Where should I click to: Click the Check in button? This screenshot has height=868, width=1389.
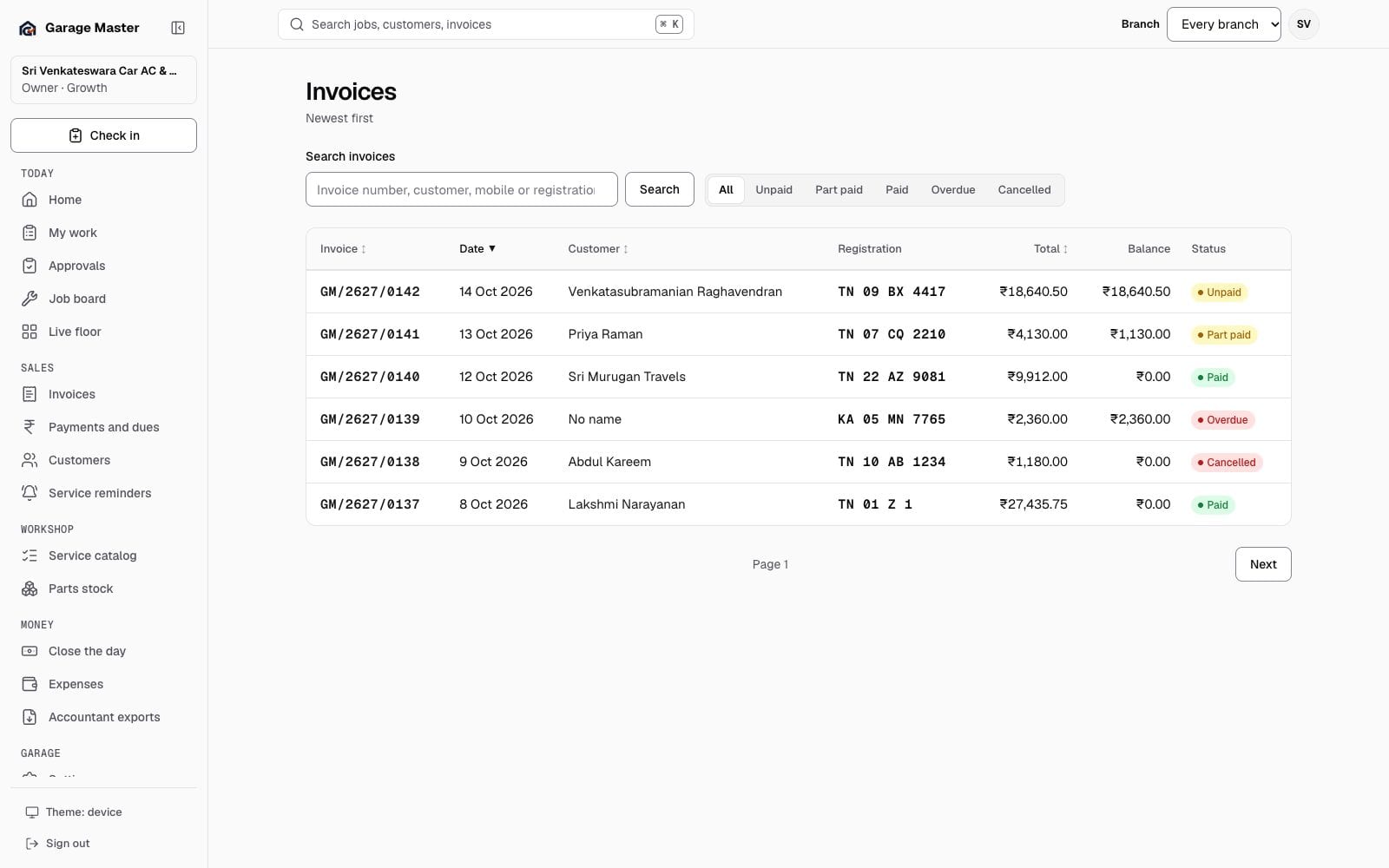click(103, 135)
